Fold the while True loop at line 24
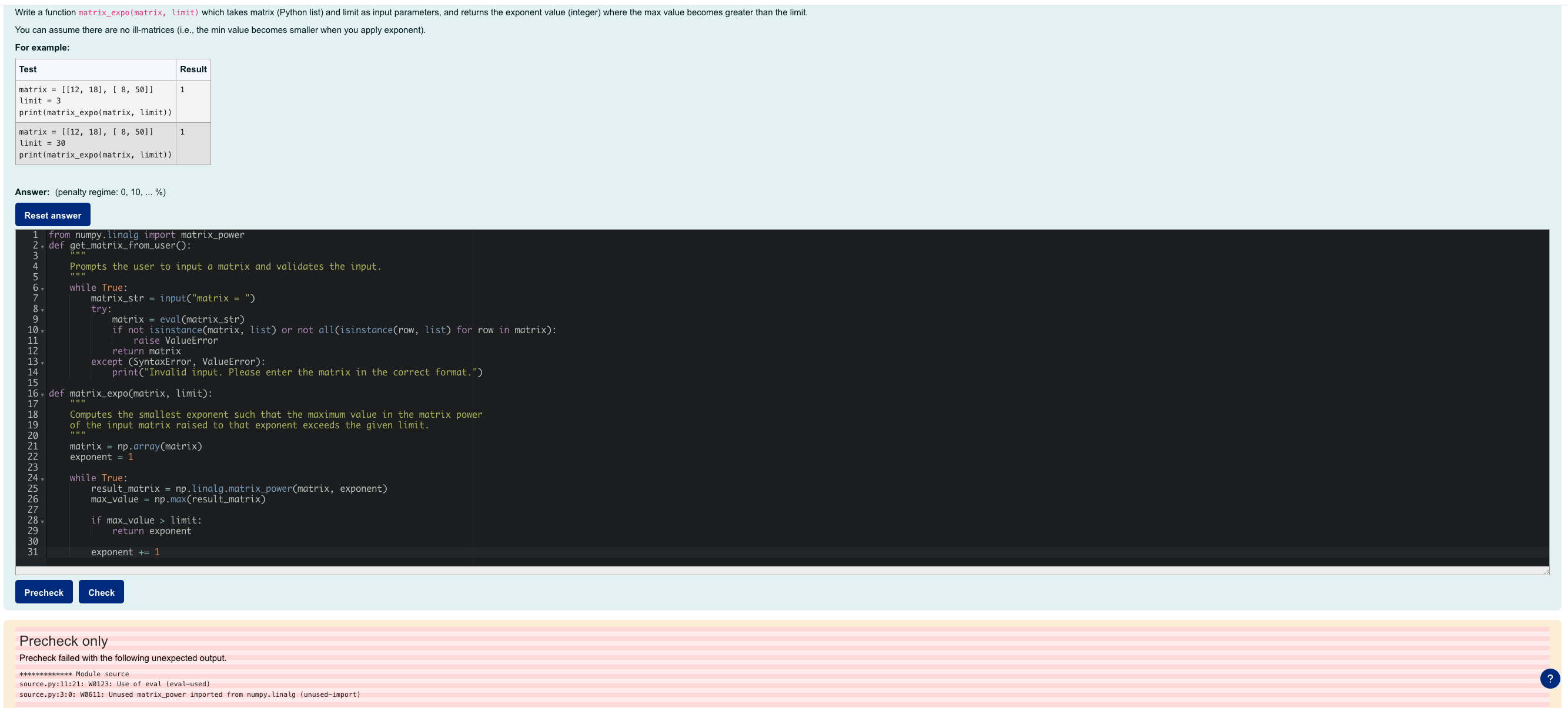Screen dimensions: 1568x708 42,478
